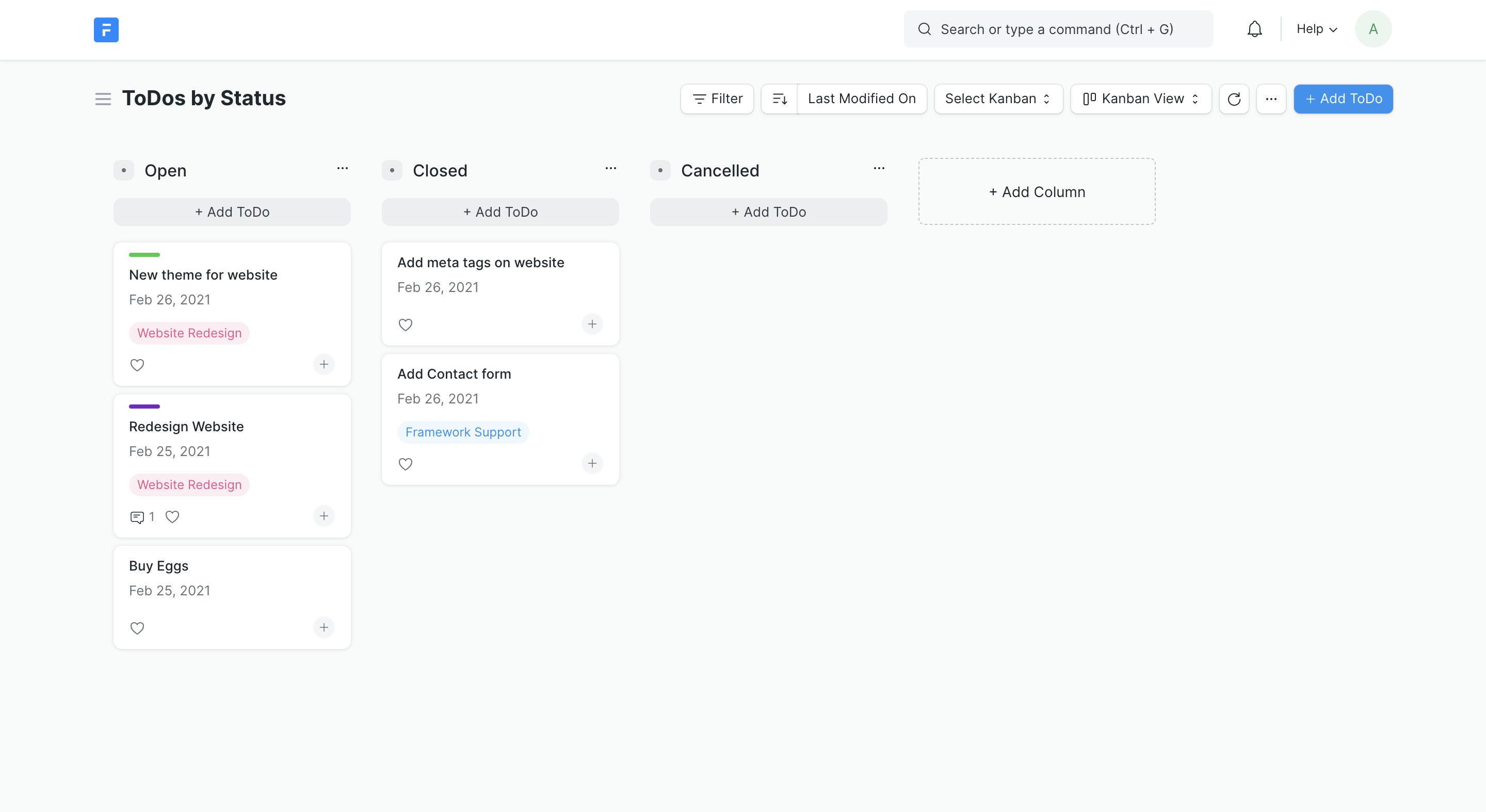The width and height of the screenshot is (1486, 812).
Task: Click the sort order icon
Action: click(779, 99)
